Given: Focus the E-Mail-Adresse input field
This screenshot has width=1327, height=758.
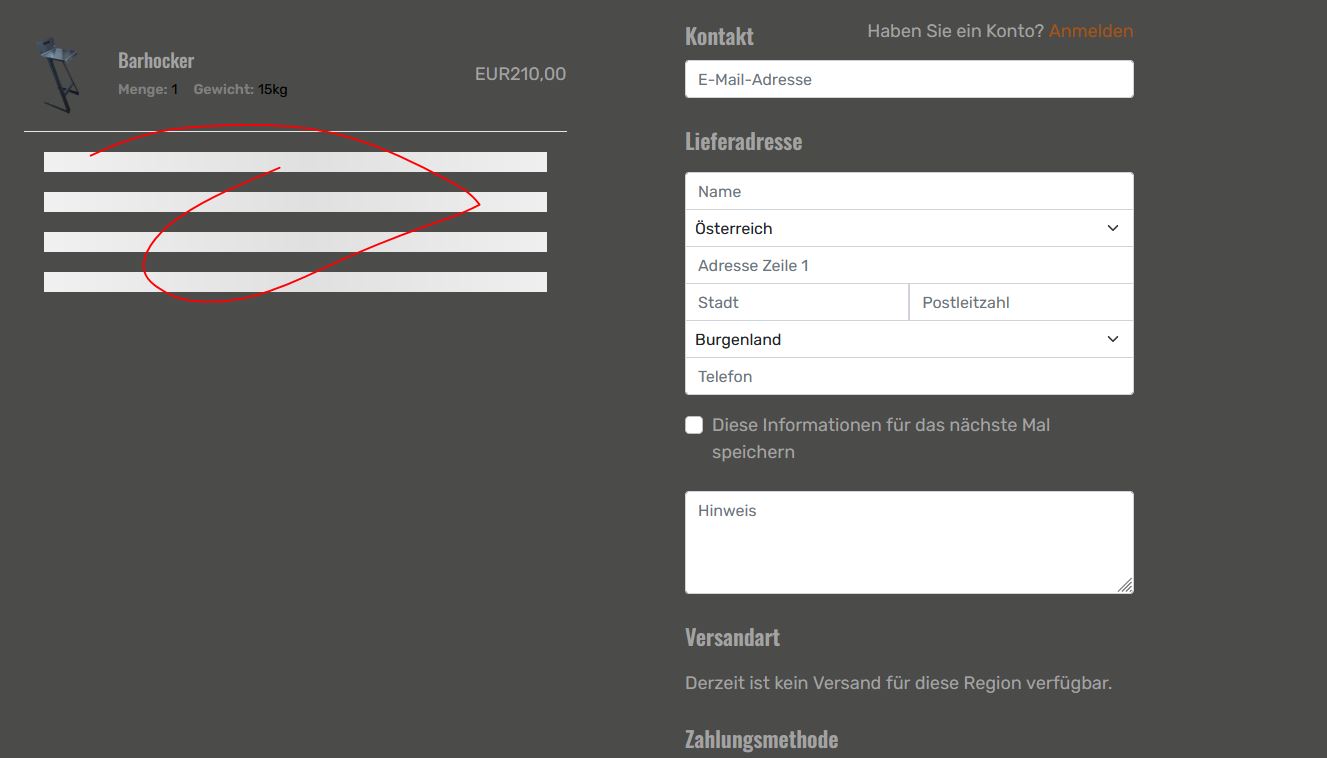Looking at the screenshot, I should [x=908, y=80].
